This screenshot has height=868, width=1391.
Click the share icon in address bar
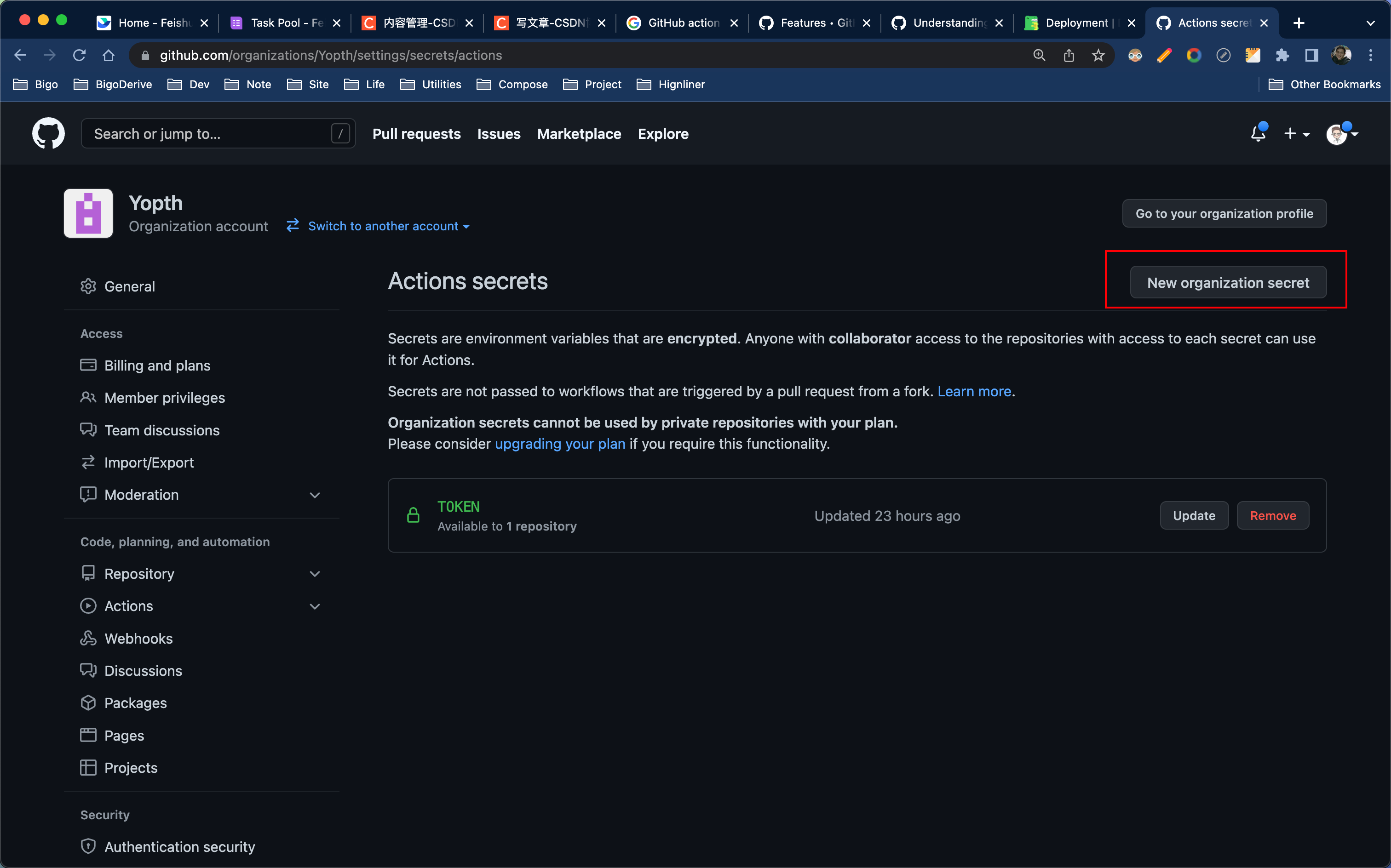(1068, 55)
